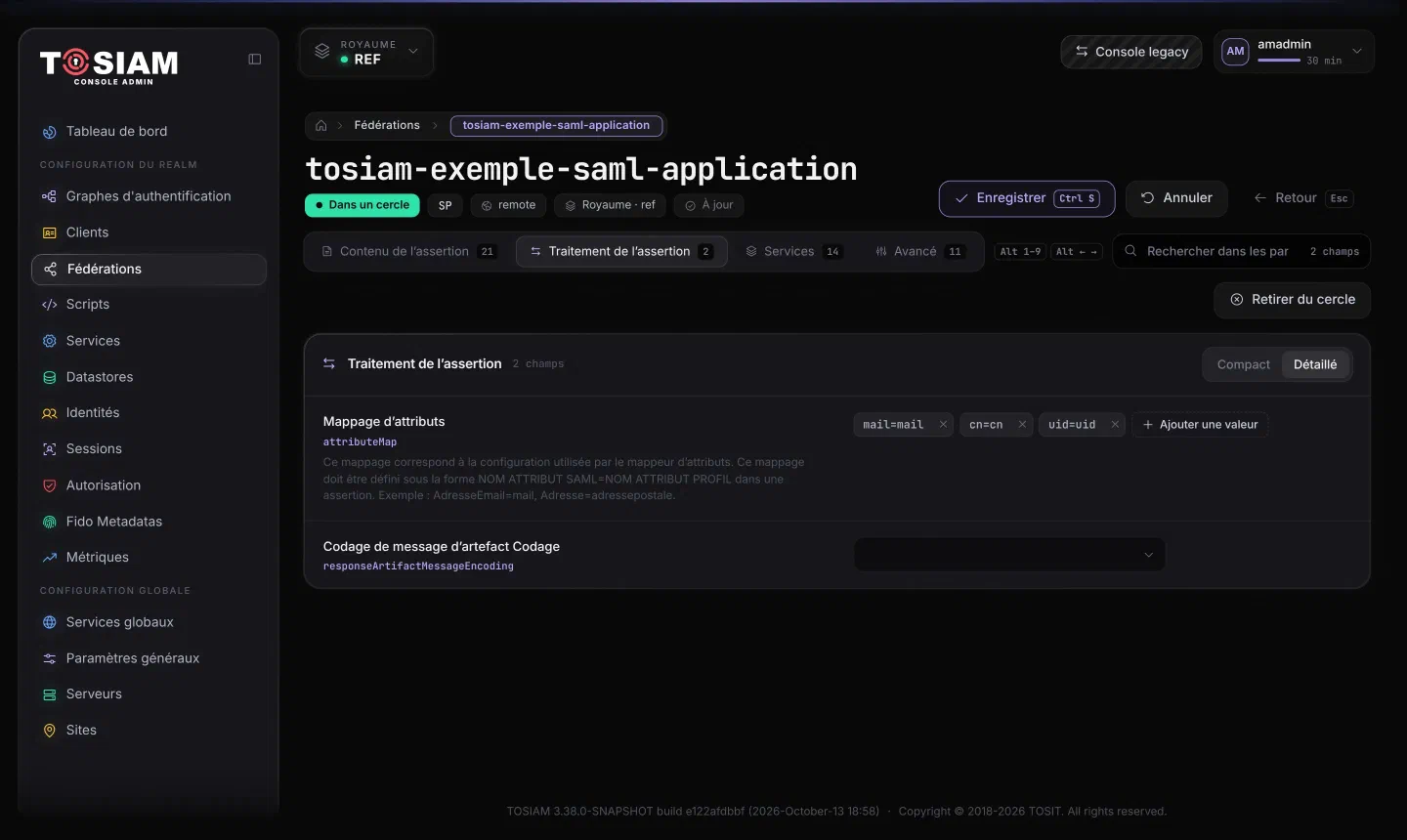The height and width of the screenshot is (840, 1407).
Task: Expand the Royaume REF realm selector
Action: pos(366,52)
